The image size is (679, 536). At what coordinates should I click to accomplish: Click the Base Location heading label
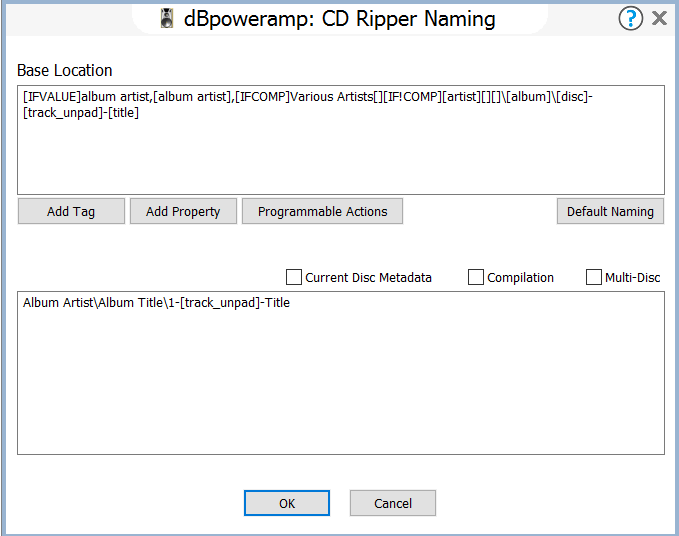coord(65,70)
